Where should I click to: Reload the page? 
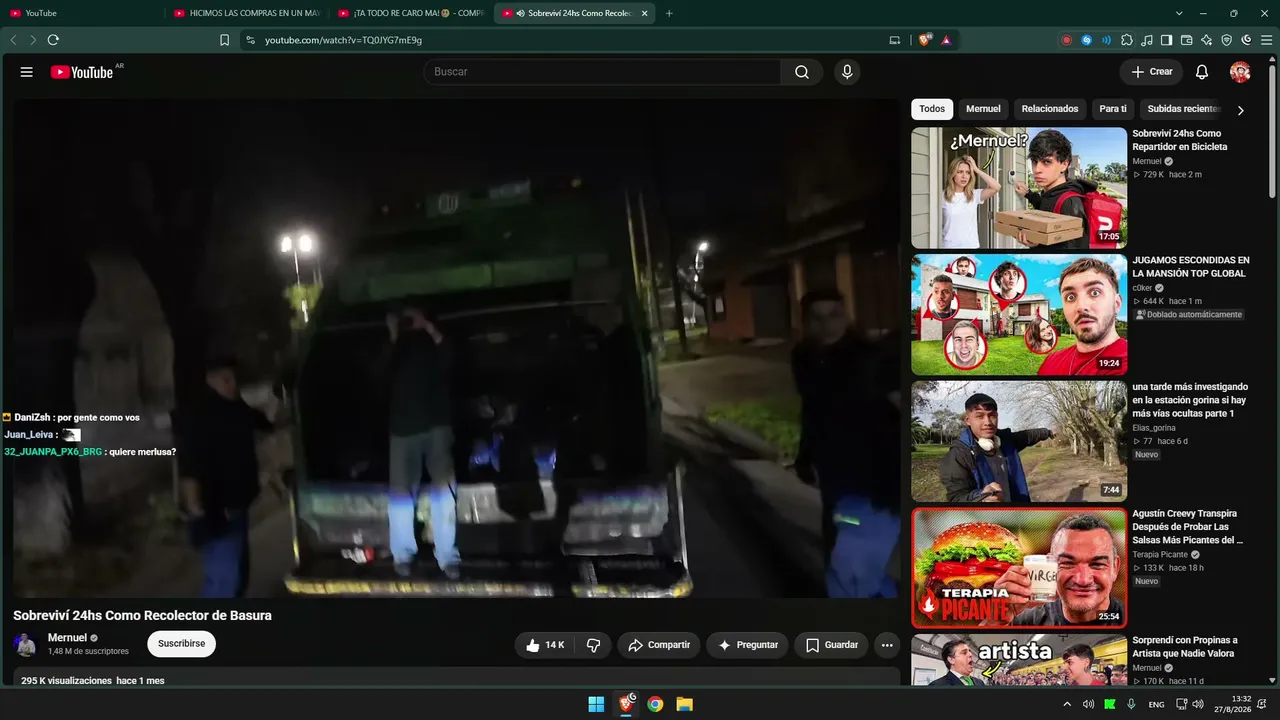click(x=53, y=40)
